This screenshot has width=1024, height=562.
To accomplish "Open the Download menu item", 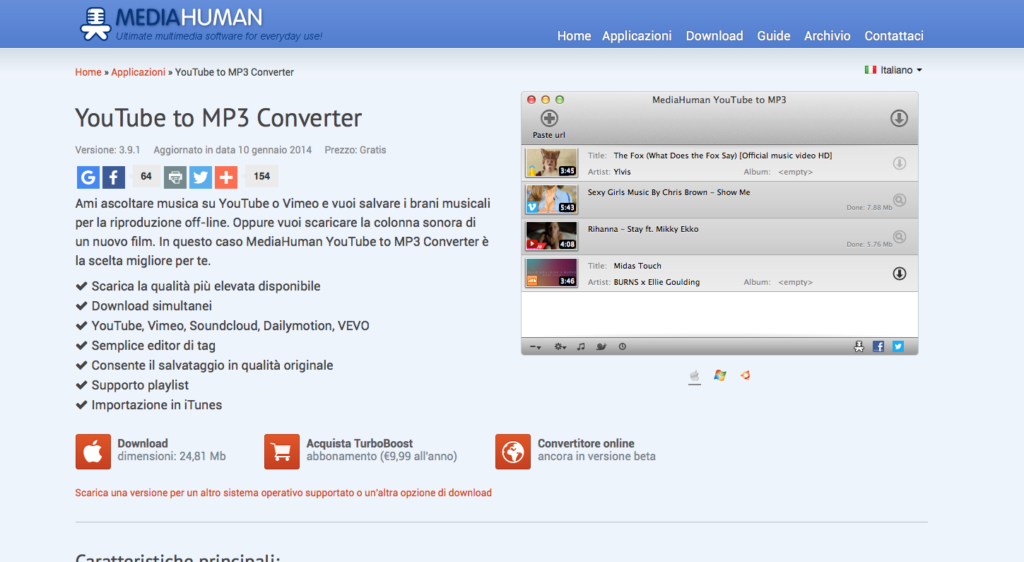I will [x=714, y=36].
